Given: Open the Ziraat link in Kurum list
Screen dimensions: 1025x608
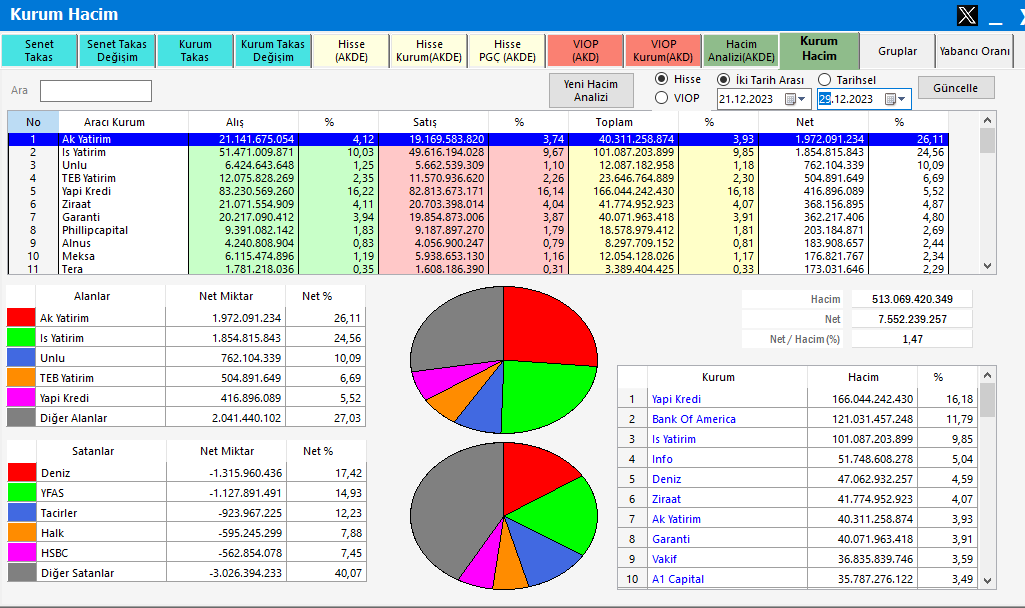Looking at the screenshot, I should click(x=666, y=499).
